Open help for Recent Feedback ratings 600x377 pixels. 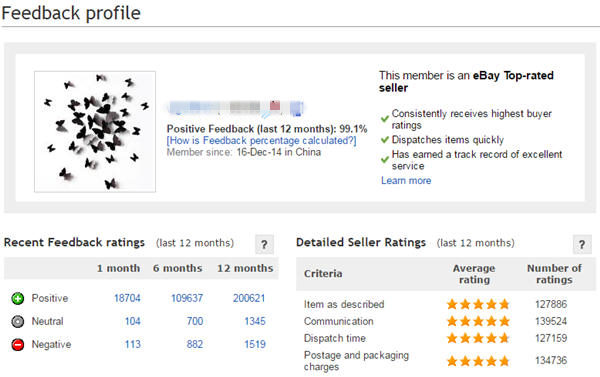264,244
